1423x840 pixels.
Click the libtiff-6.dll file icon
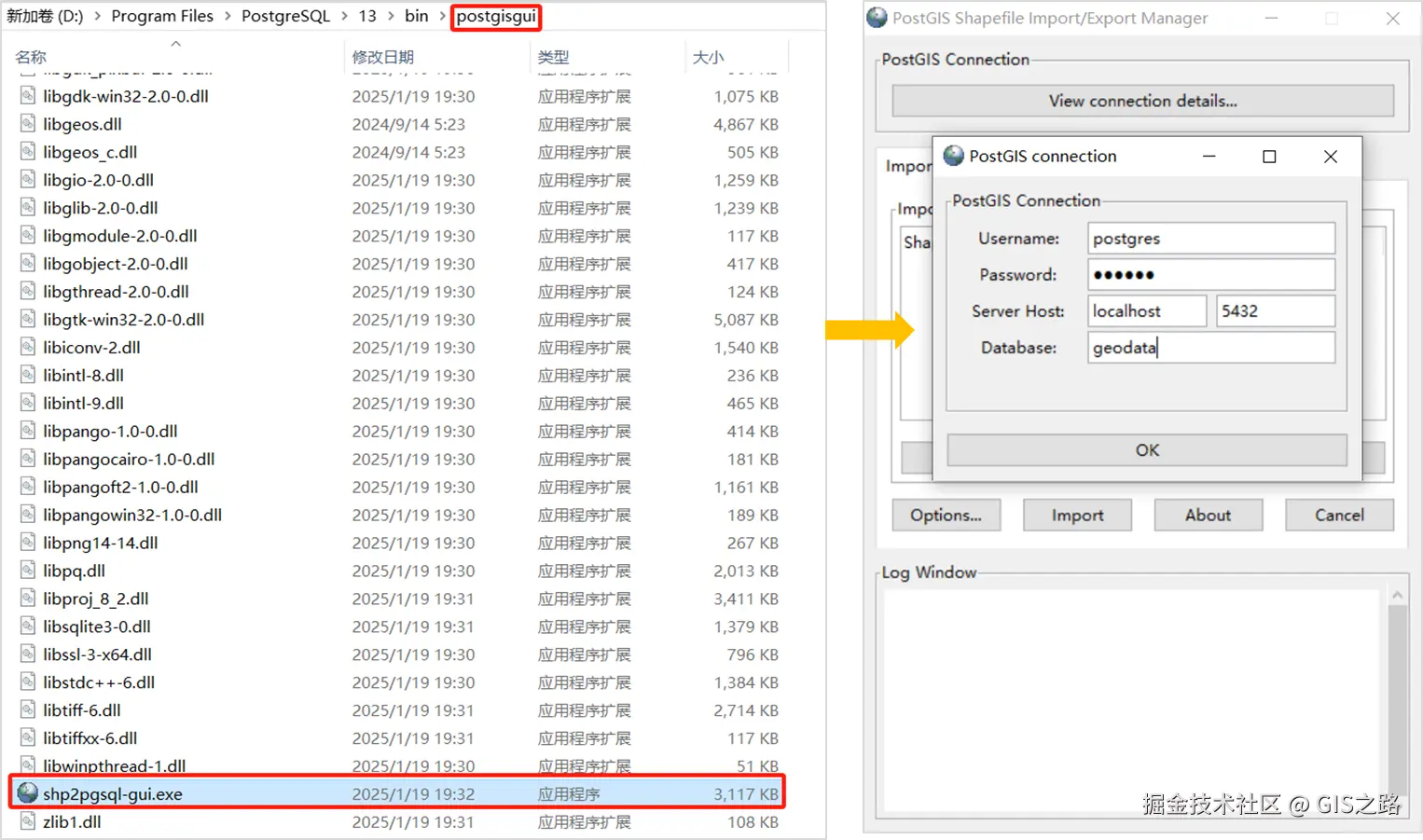tap(28, 709)
